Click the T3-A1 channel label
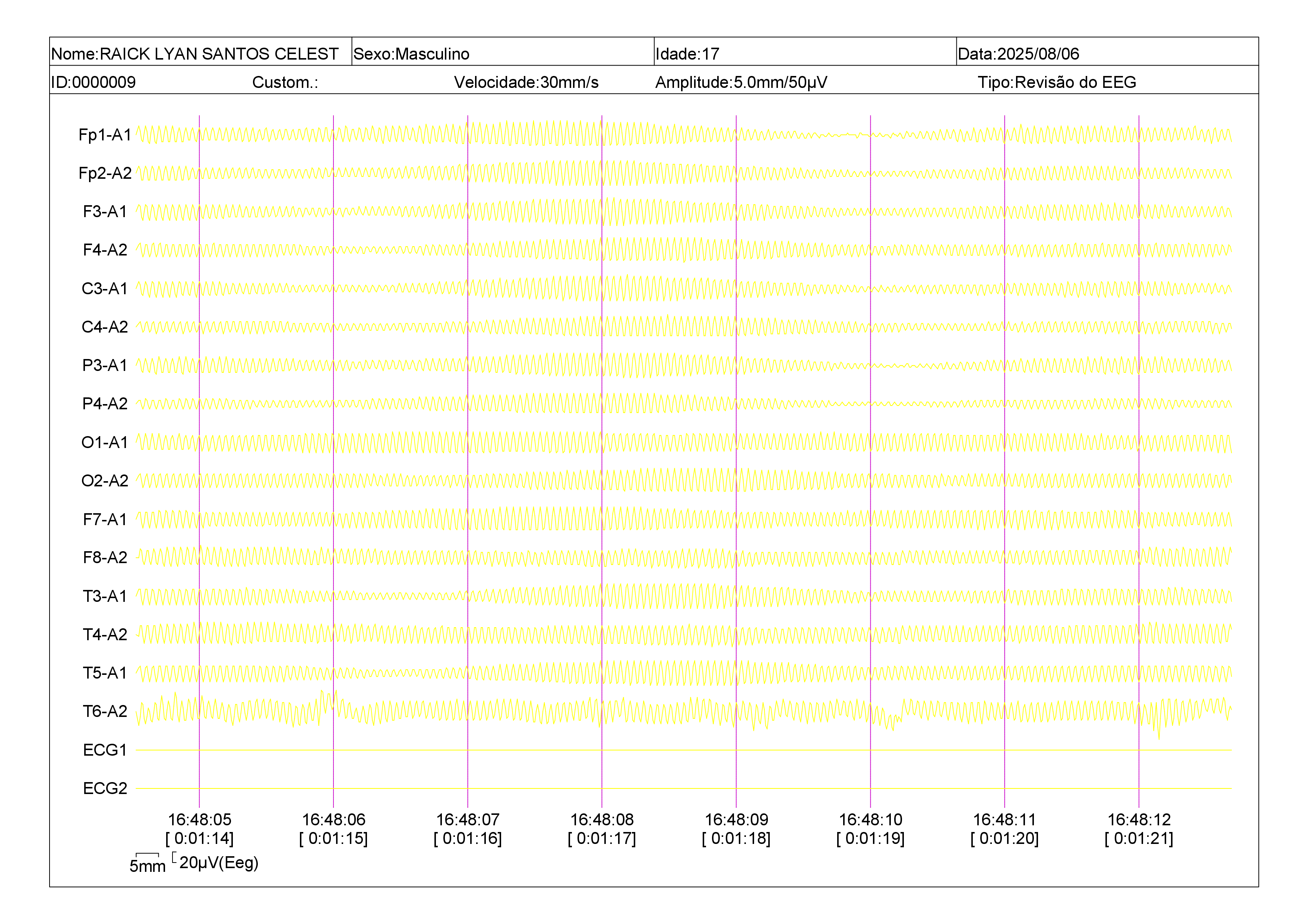Screen dimensions: 1307x924 coord(105,596)
